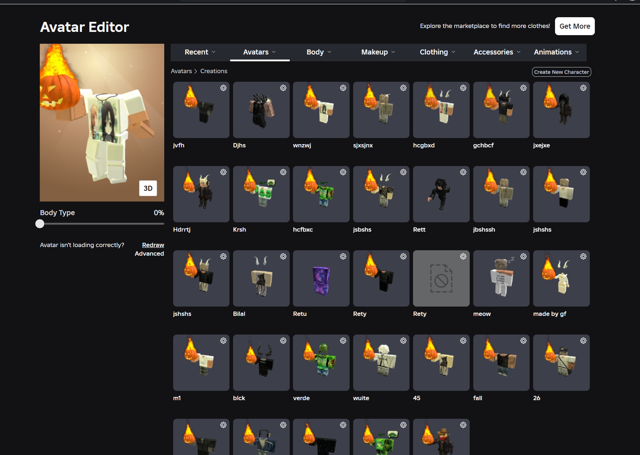
Task: Open settings gear on jbshssh avatar
Action: 523,172
